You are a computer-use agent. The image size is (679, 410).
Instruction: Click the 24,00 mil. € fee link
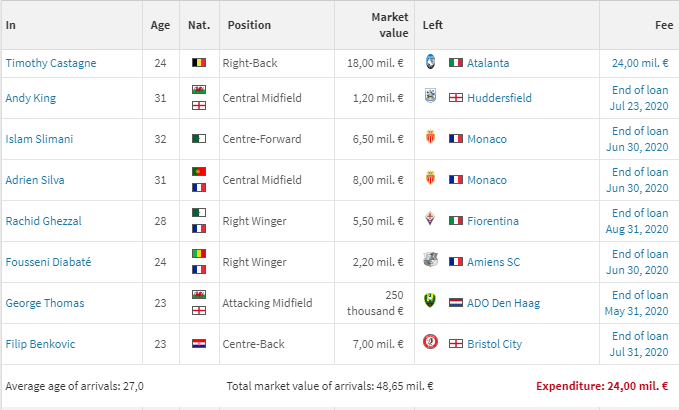pyautogui.click(x=640, y=63)
